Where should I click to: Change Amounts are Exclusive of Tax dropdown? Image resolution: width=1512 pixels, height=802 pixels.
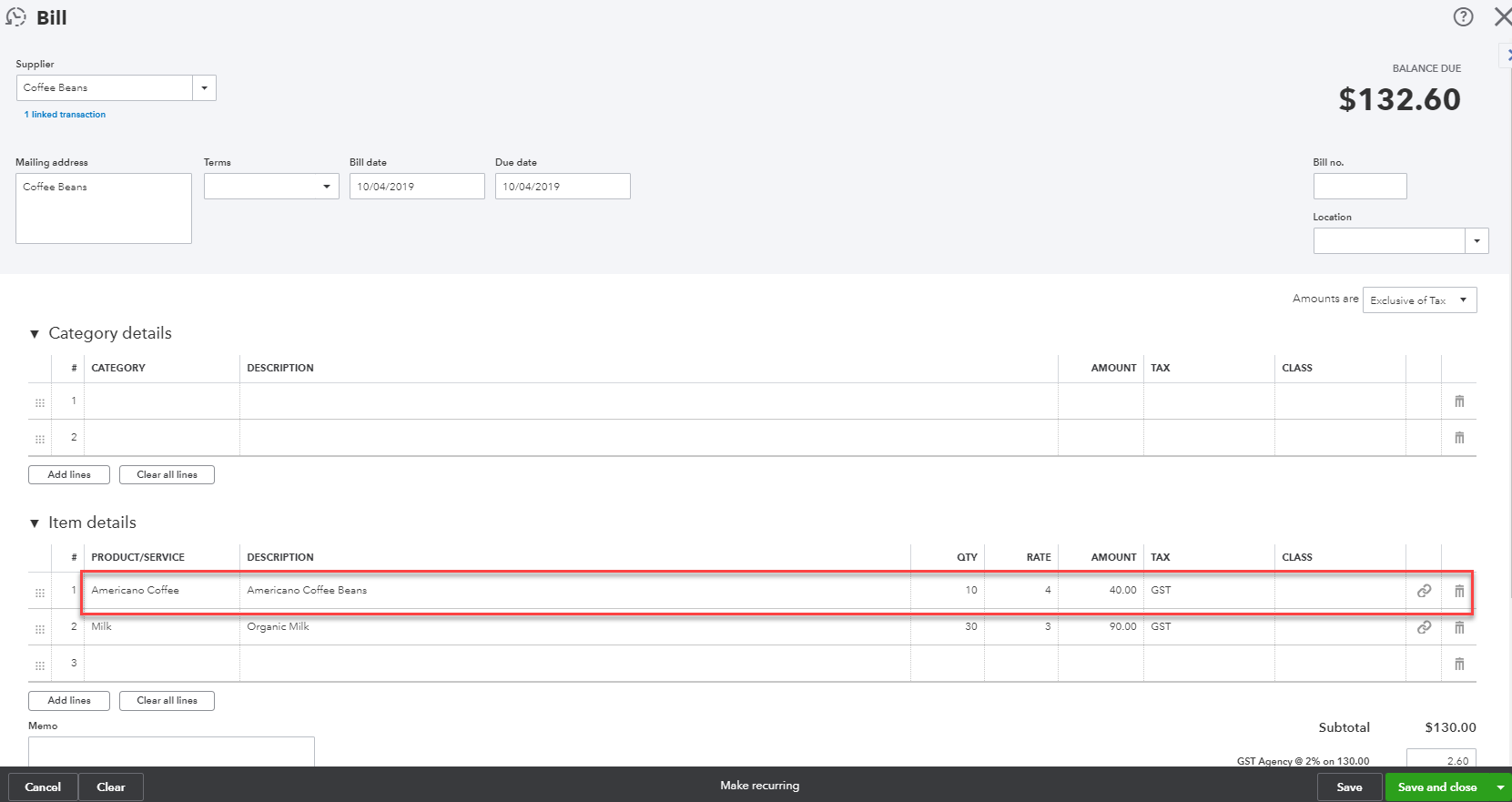tap(1419, 300)
